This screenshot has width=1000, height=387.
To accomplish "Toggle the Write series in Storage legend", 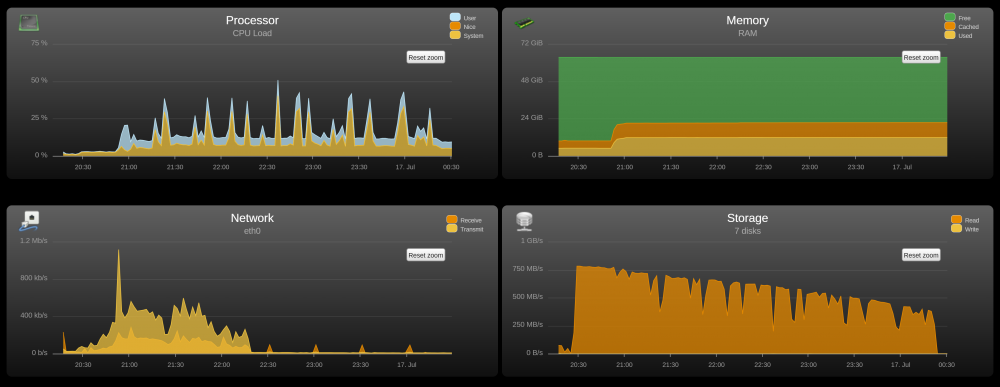I will point(965,229).
